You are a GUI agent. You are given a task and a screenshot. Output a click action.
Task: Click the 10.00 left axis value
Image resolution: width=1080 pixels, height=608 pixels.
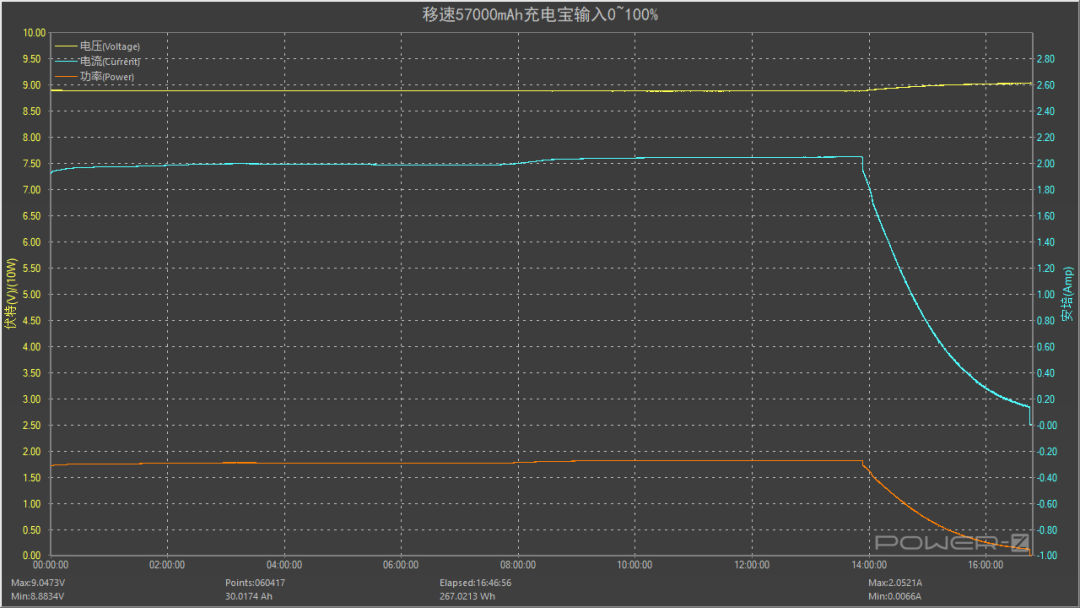point(34,32)
